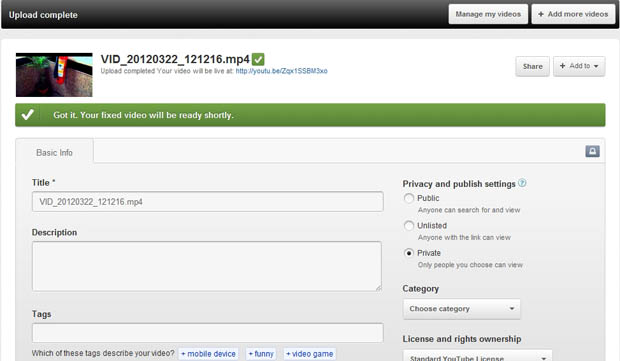The height and width of the screenshot is (361, 620).
Task: Add the suggested tag funny
Action: tap(261, 354)
